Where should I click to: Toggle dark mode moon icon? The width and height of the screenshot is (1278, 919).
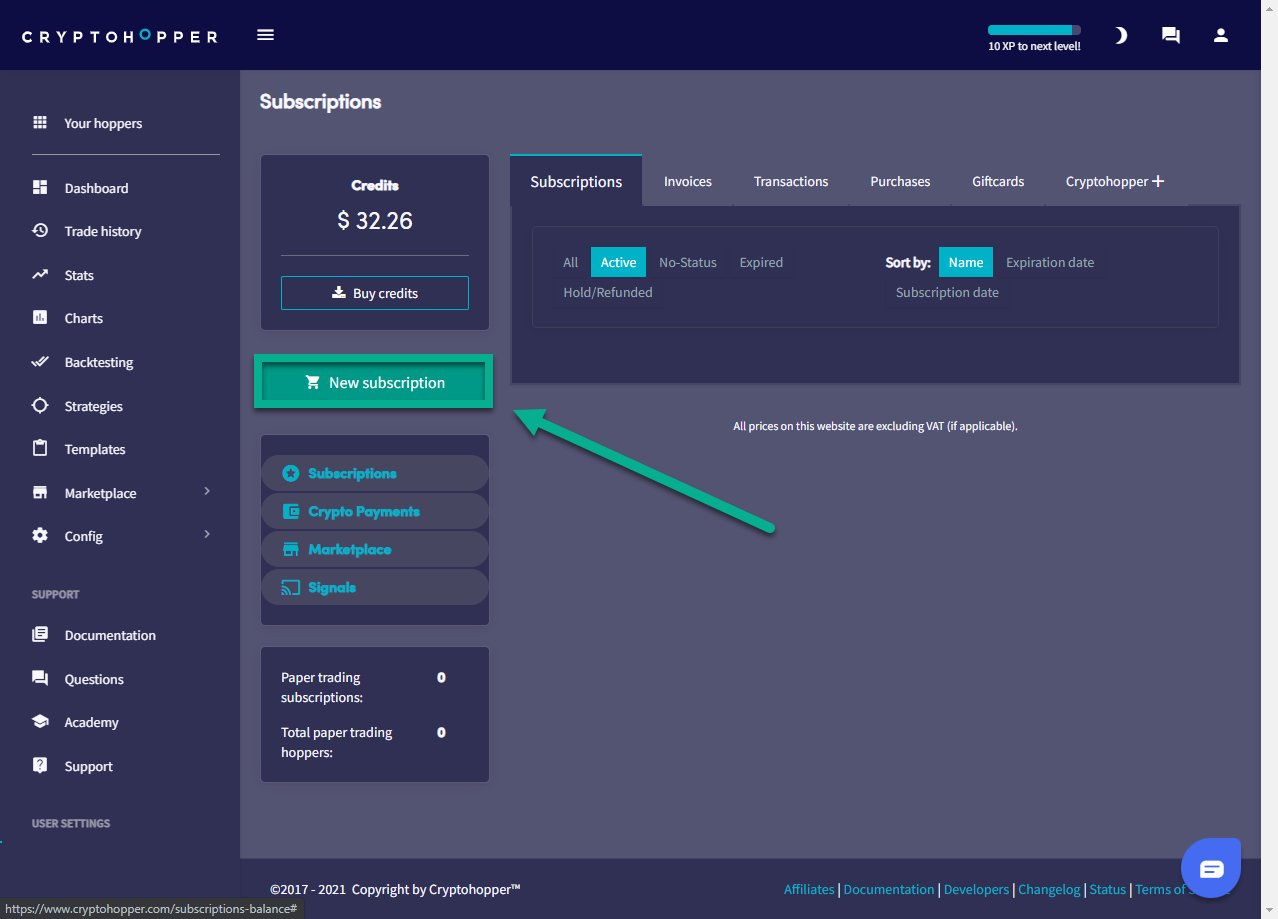pyautogui.click(x=1121, y=35)
